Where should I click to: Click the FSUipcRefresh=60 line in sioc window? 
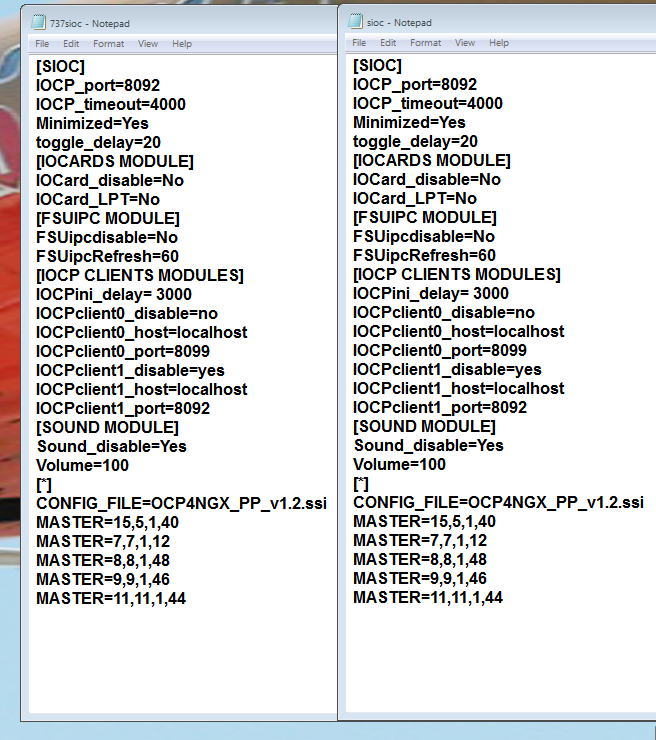click(424, 255)
